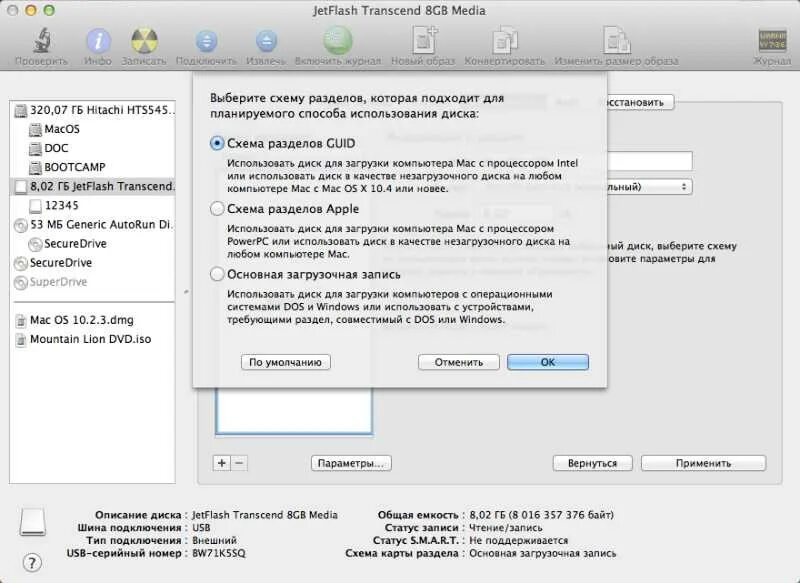
Task: Click the Подключить toolbar icon
Action: [x=206, y=41]
